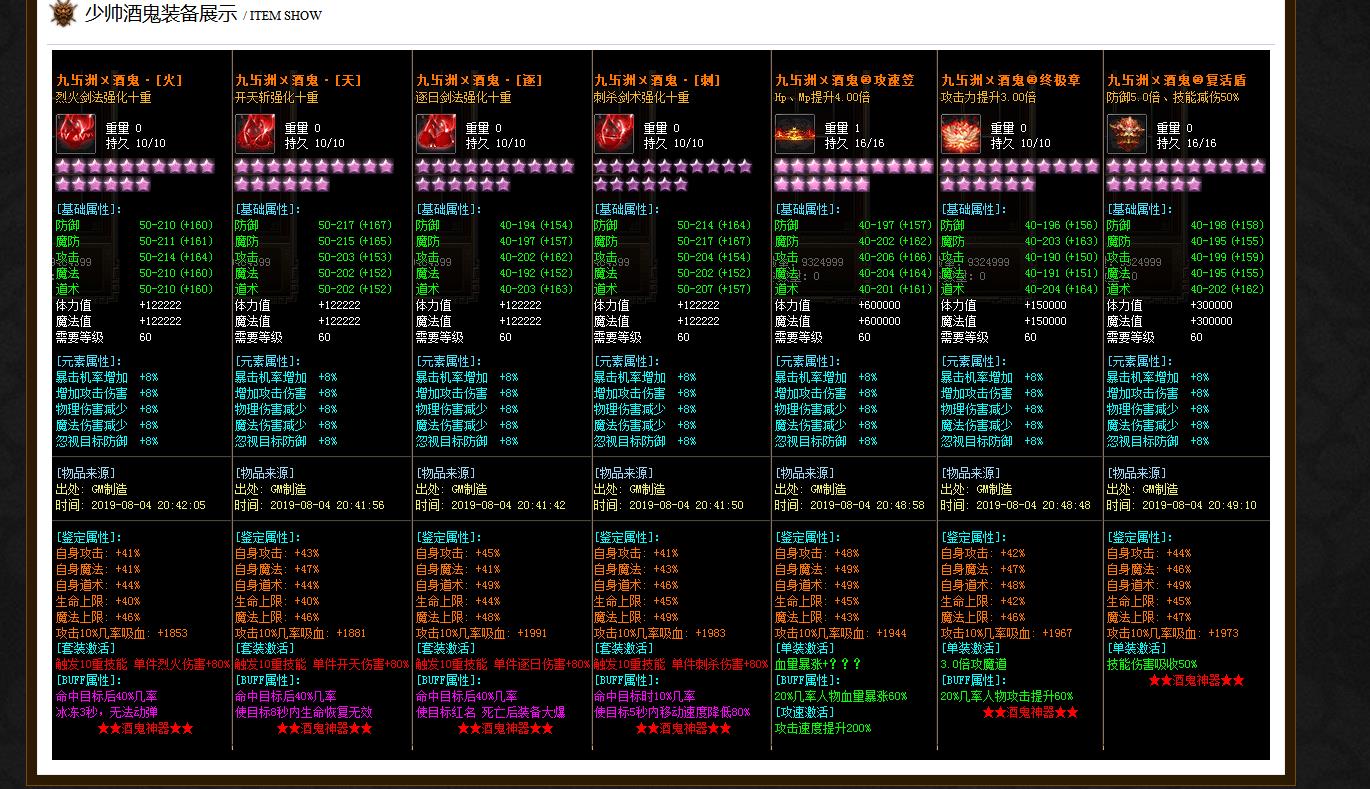Click the item title ending in [天]
The width and height of the screenshot is (1370, 789).
(x=298, y=80)
